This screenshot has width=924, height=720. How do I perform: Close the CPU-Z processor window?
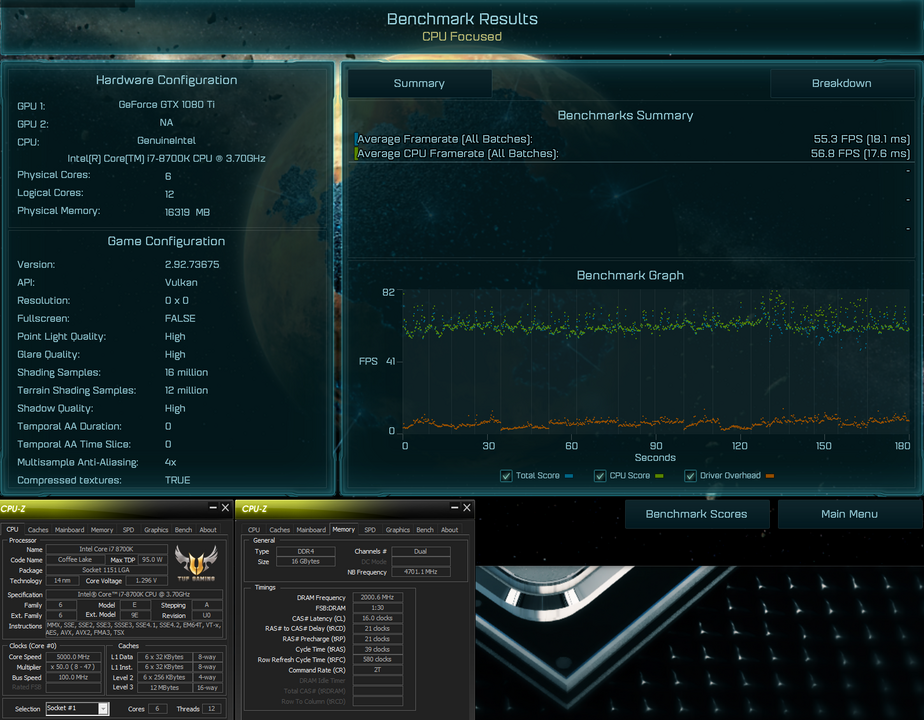[225, 507]
